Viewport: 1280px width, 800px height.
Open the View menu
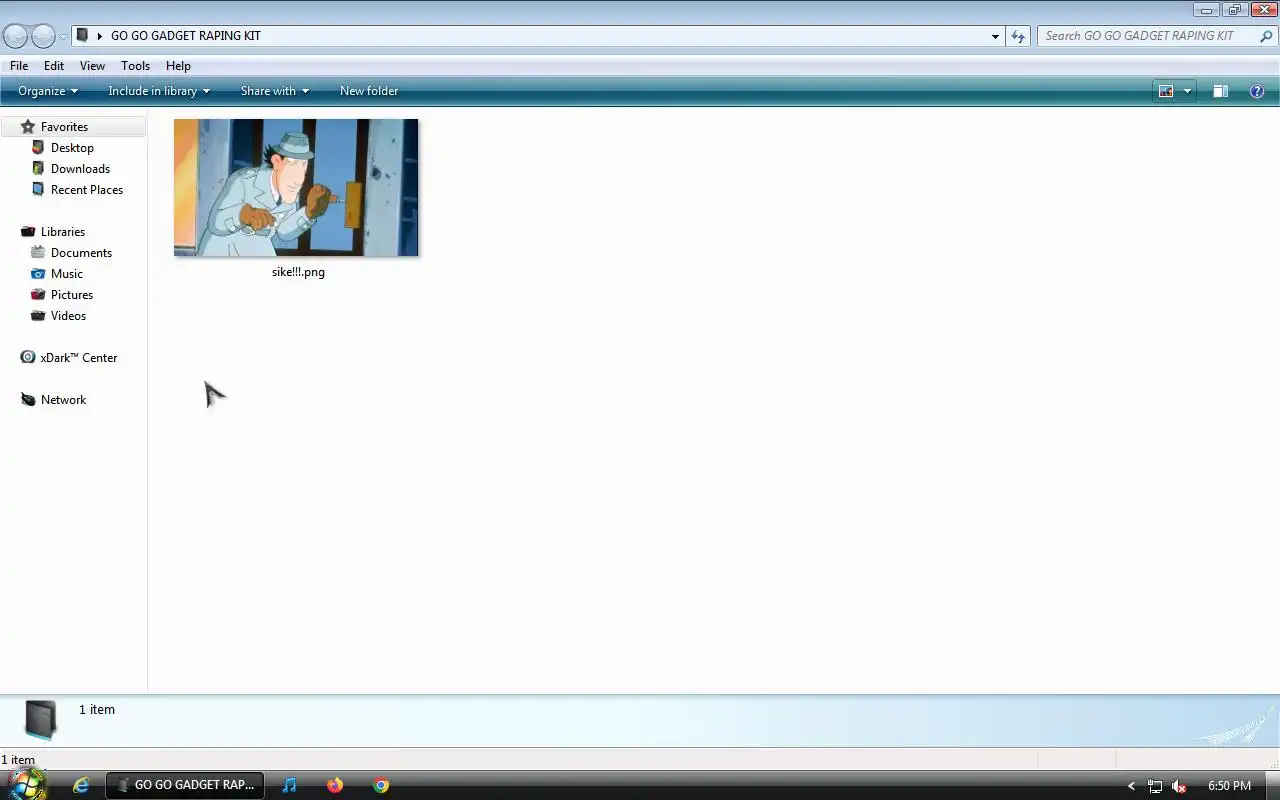click(x=92, y=65)
